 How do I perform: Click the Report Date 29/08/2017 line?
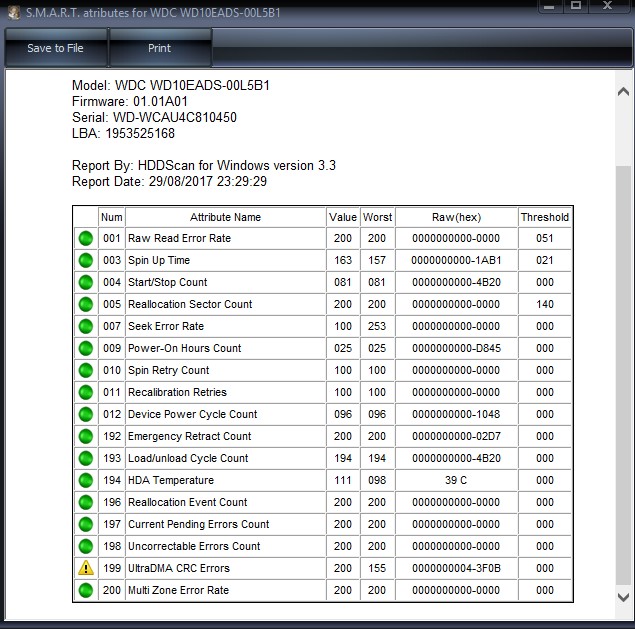[169, 181]
